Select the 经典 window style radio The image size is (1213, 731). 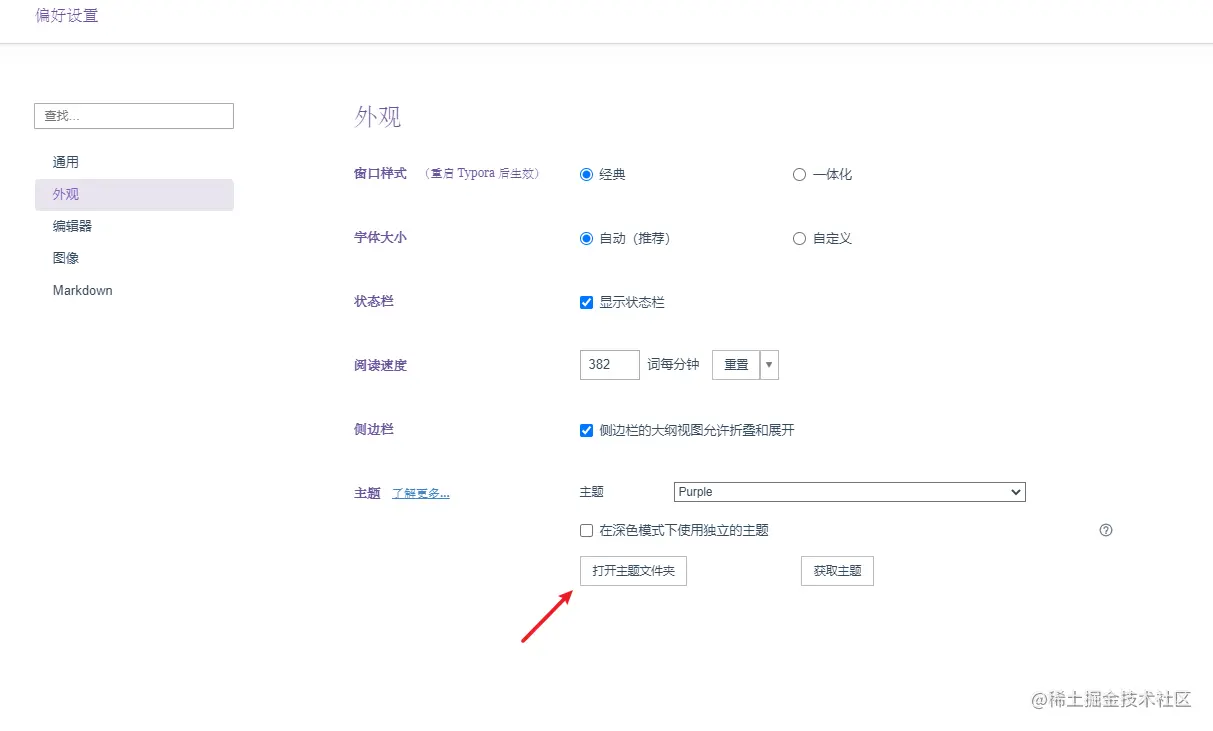pyautogui.click(x=587, y=174)
